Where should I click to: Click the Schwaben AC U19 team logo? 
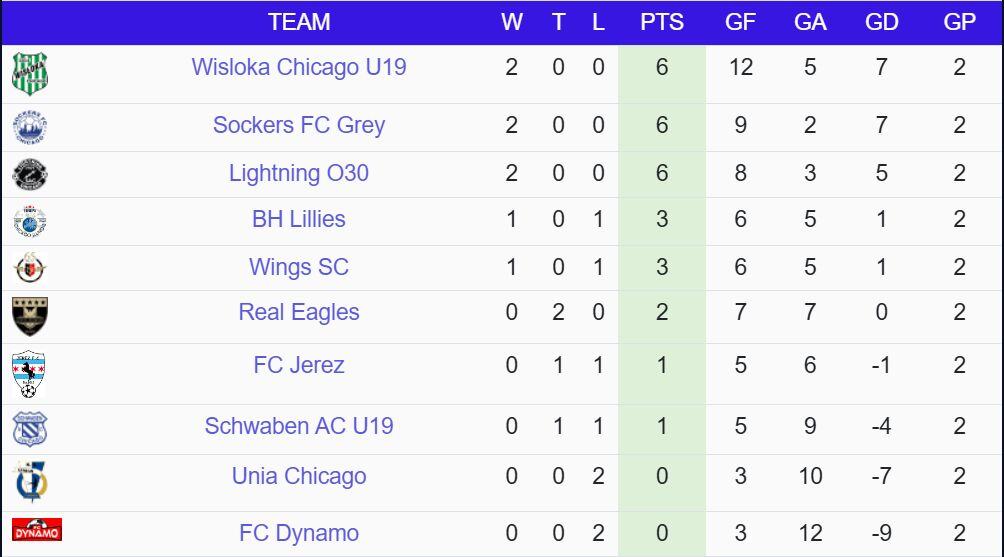point(30,428)
